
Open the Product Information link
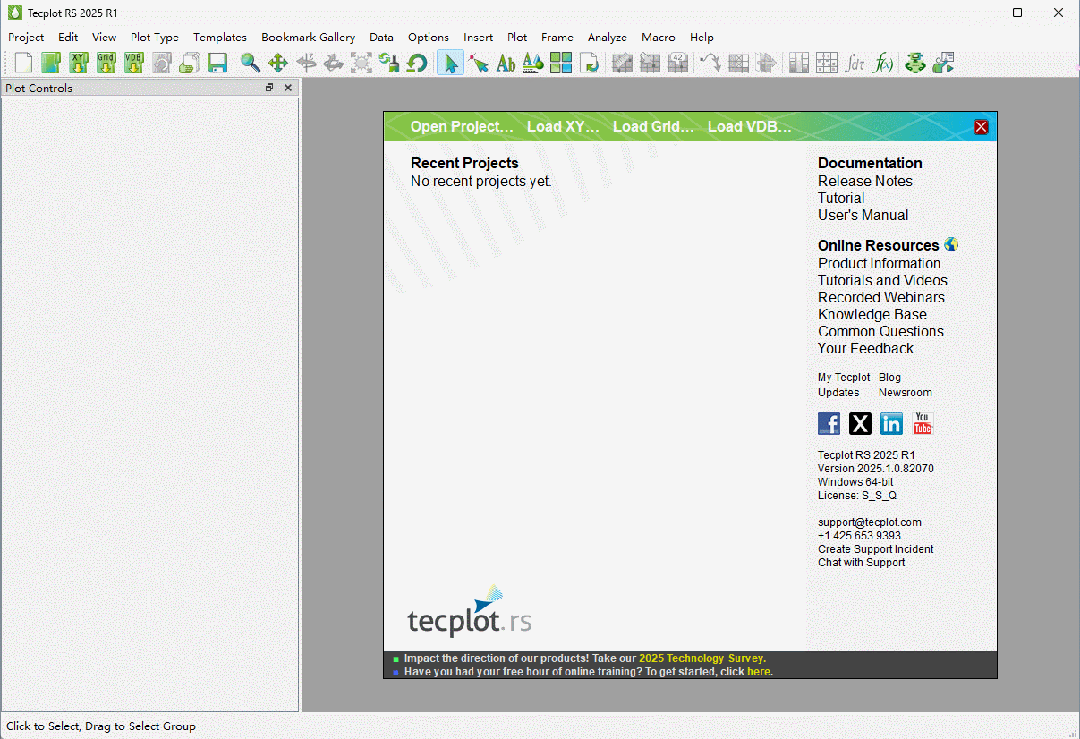point(879,263)
